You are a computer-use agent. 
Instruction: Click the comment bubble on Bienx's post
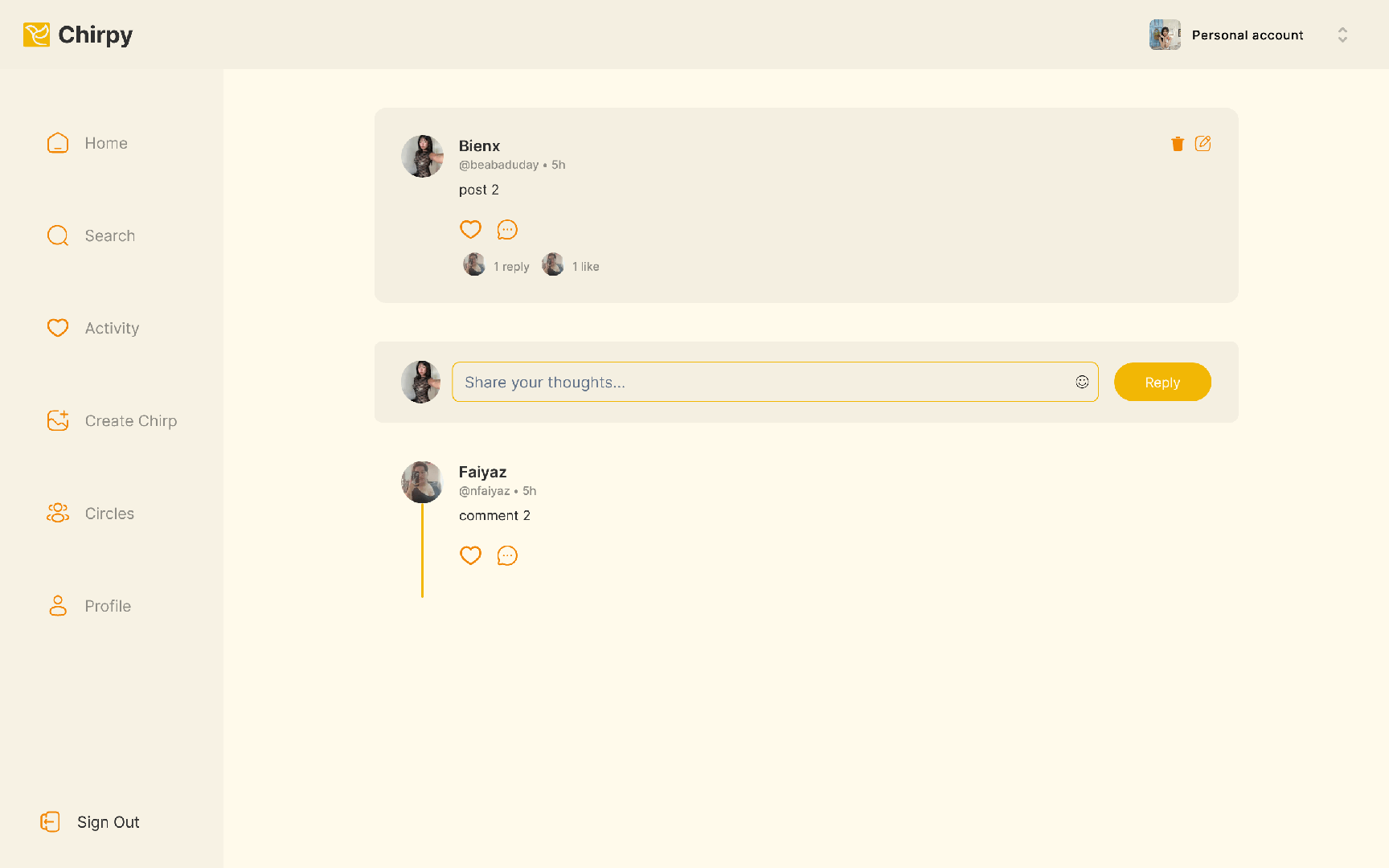pyautogui.click(x=507, y=230)
